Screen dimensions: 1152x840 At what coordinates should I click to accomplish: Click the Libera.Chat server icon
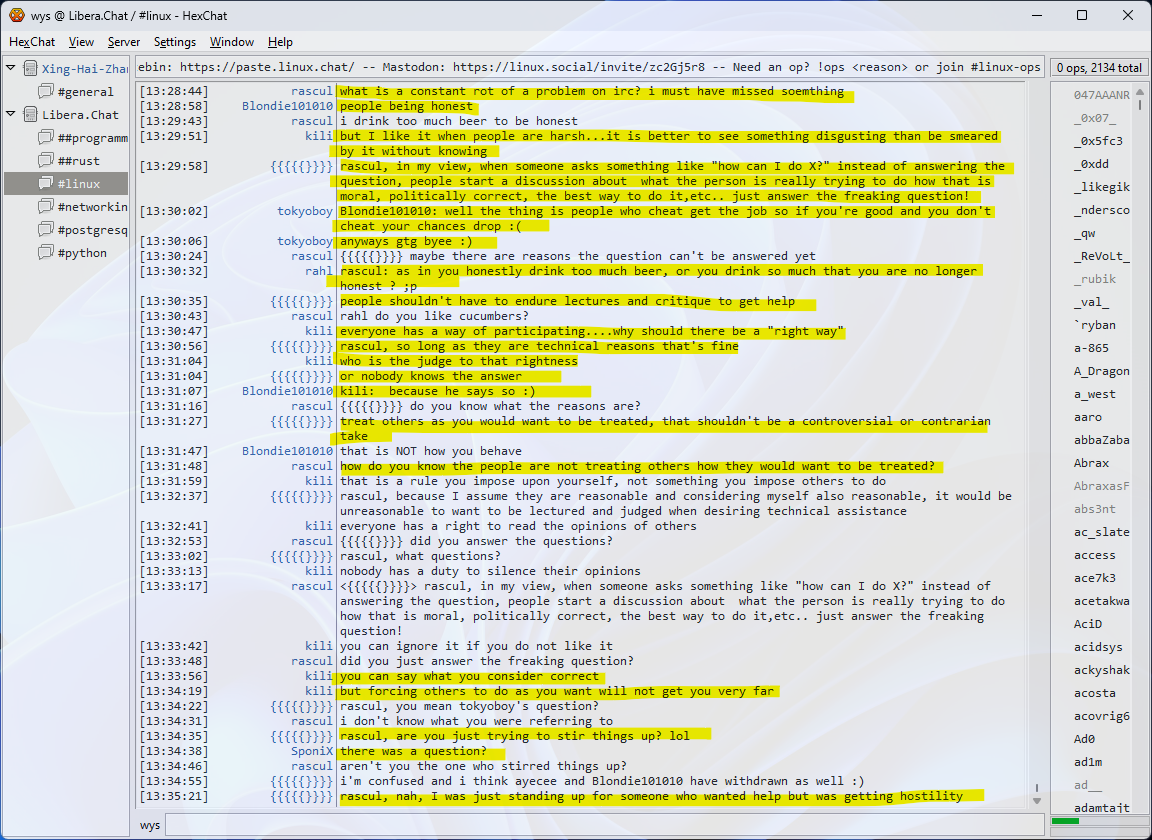pyautogui.click(x=30, y=115)
